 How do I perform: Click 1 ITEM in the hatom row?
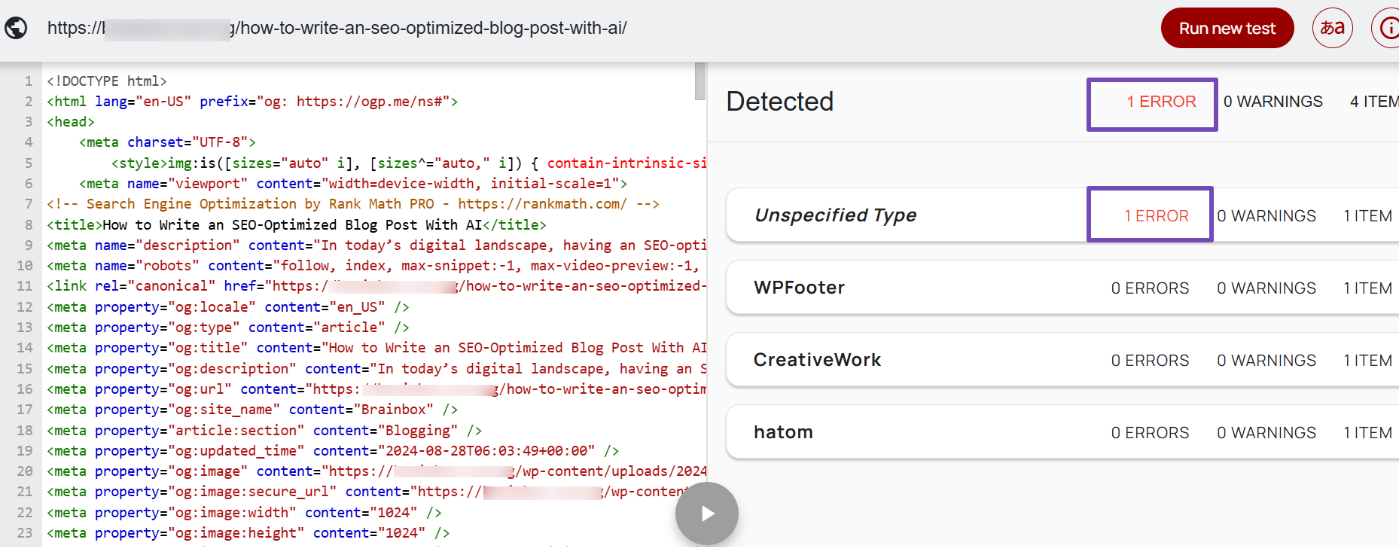1367,432
